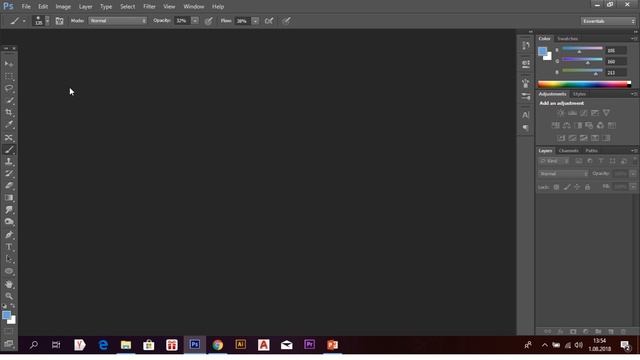Add a Vibrance adjustment

point(606,113)
